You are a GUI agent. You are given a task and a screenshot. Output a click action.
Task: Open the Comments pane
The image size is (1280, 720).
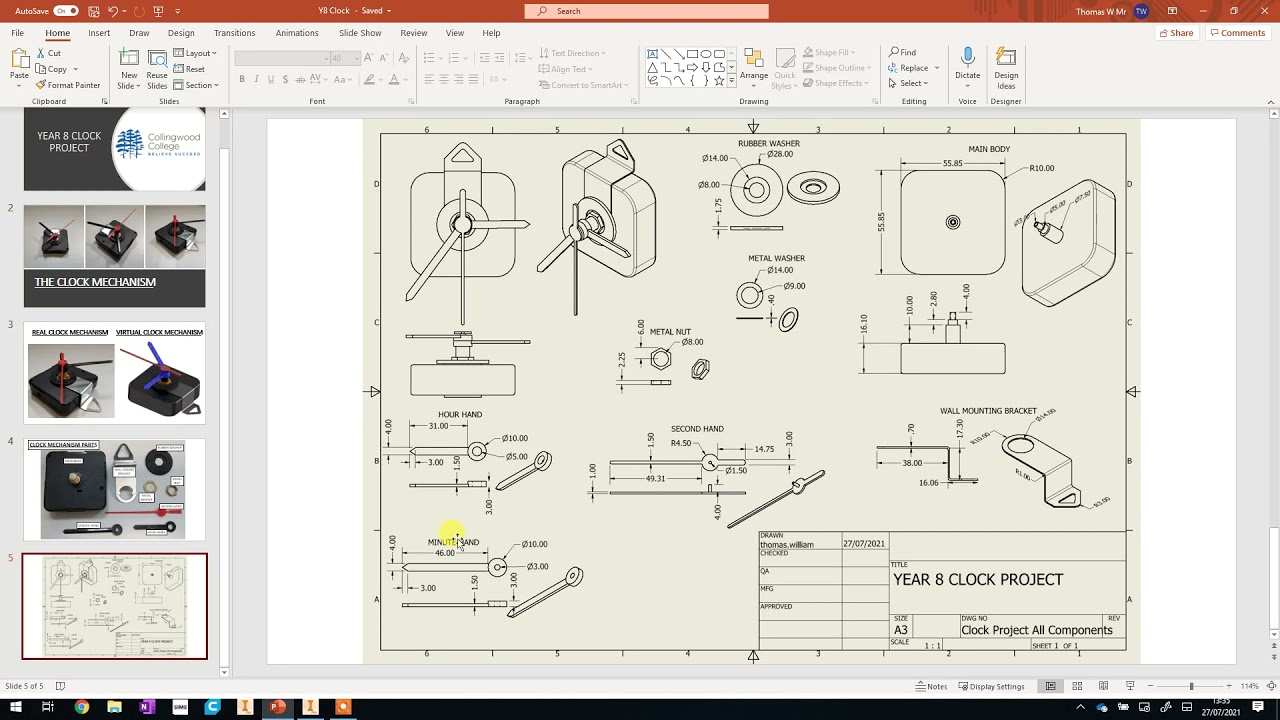point(1237,33)
